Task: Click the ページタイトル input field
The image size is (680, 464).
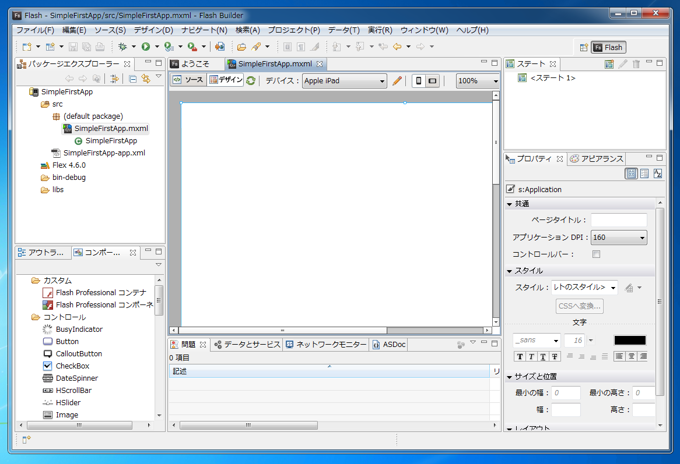Action: click(619, 220)
